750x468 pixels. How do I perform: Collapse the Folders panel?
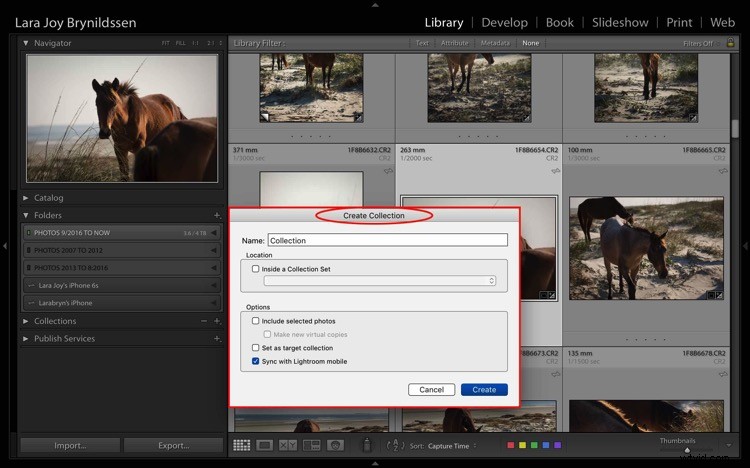tap(25, 215)
